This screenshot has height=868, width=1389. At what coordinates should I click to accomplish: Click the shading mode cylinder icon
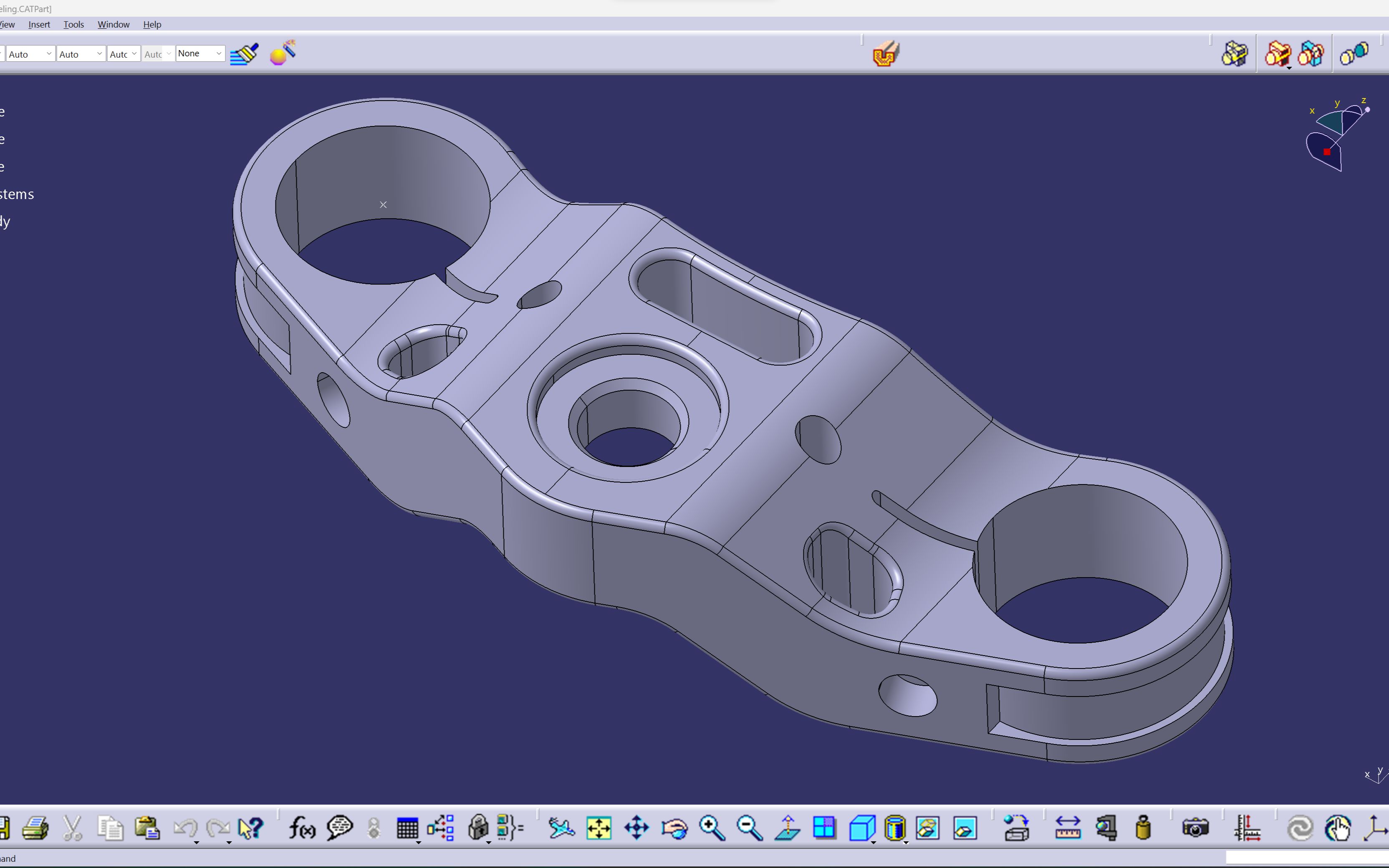pyautogui.click(x=895, y=828)
